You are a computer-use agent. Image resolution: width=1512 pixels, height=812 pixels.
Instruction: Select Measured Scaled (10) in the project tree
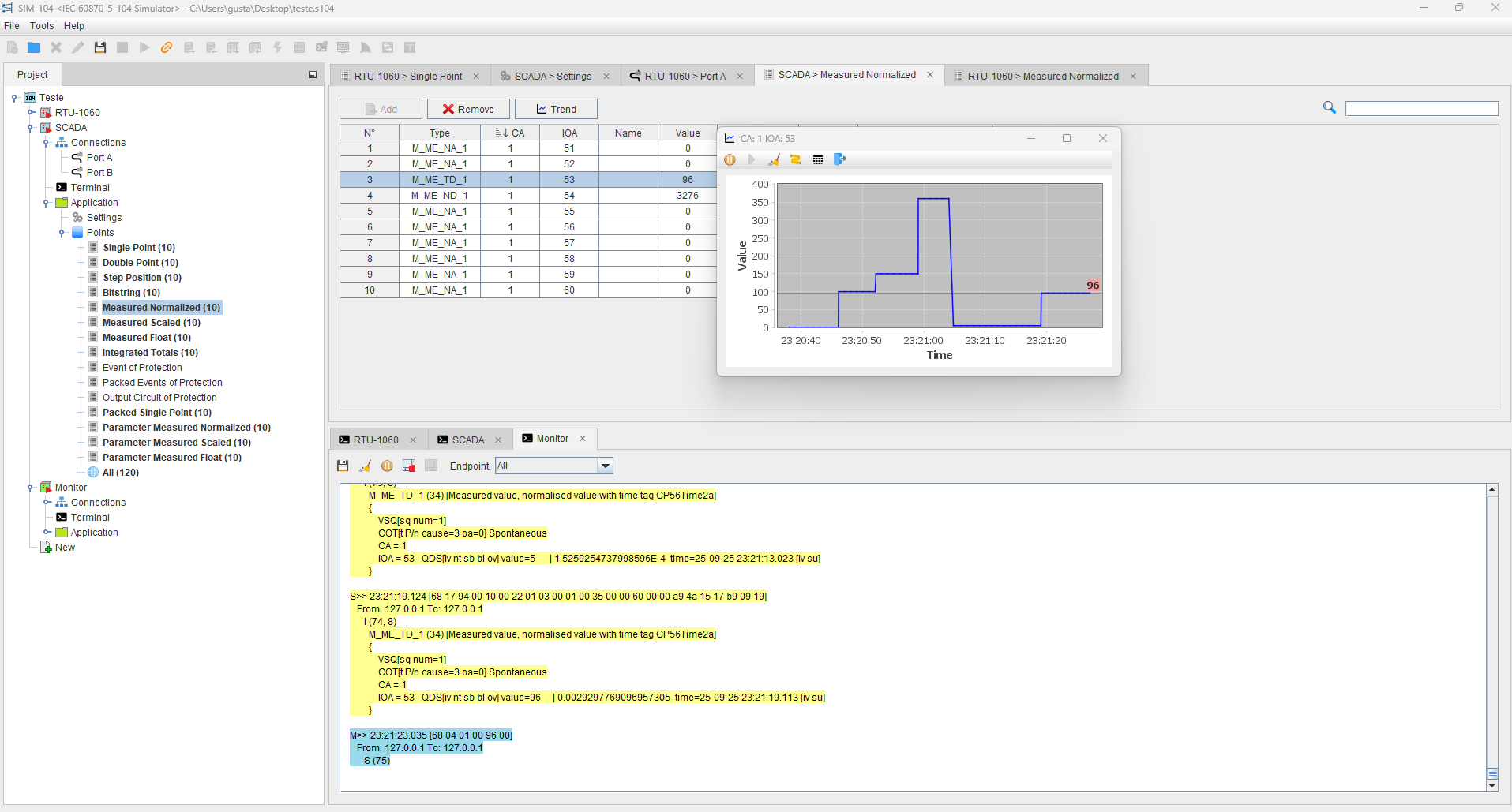point(151,323)
